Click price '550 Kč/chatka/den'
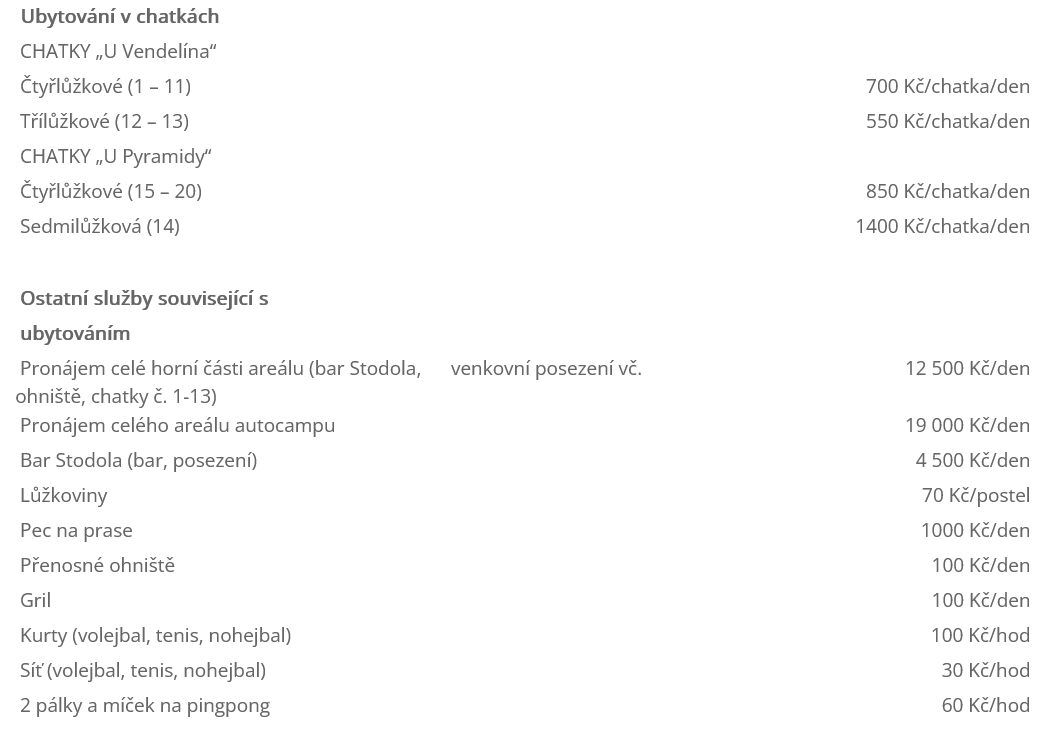Image resolution: width=1058 pixels, height=740 pixels. pos(947,121)
